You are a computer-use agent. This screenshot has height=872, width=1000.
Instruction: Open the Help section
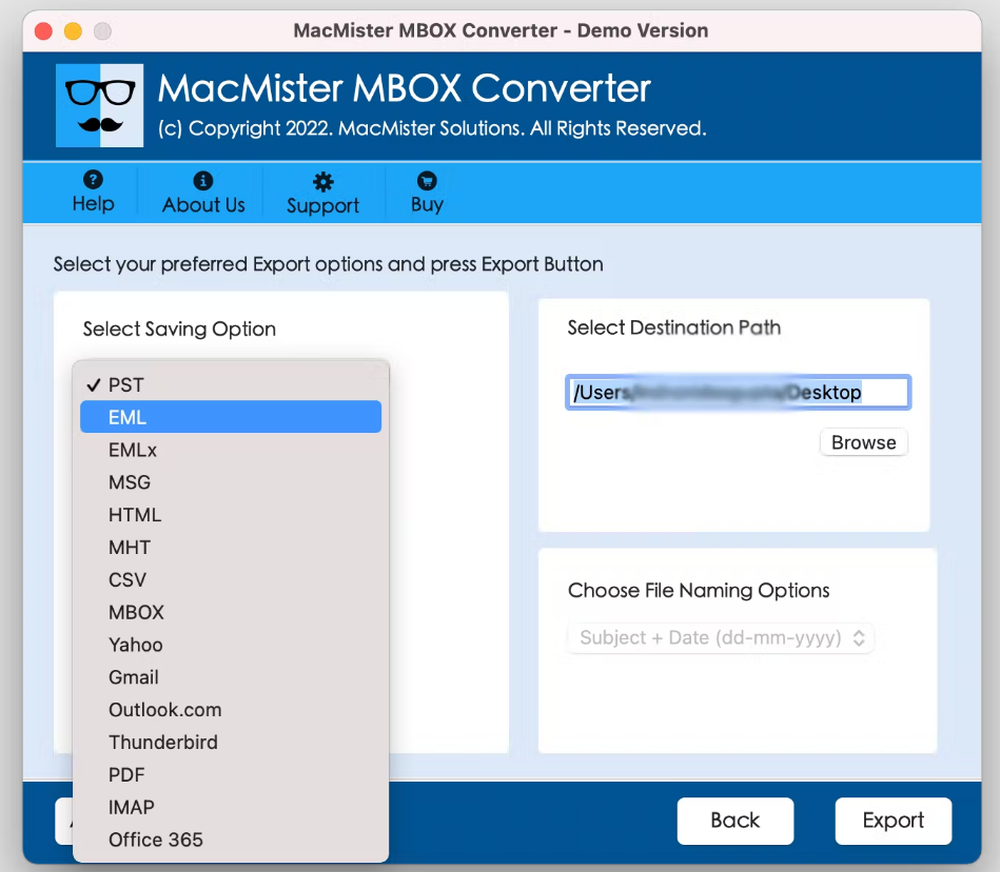[x=93, y=192]
